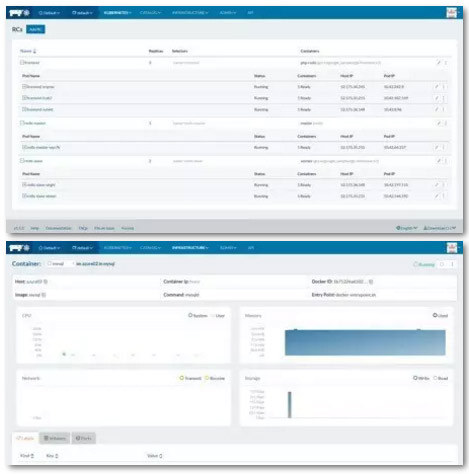
Task: Click the Storage chart spike bar
Action: click(290, 405)
